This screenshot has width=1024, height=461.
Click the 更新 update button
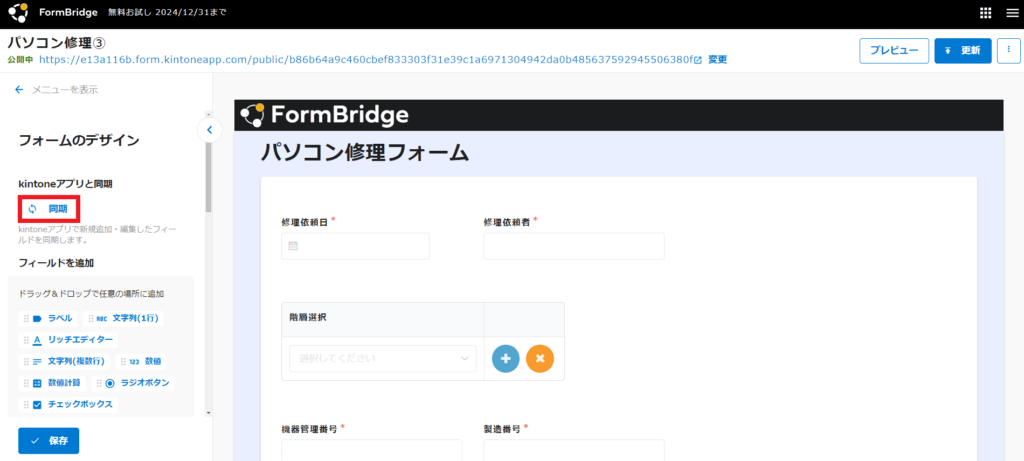coord(962,50)
